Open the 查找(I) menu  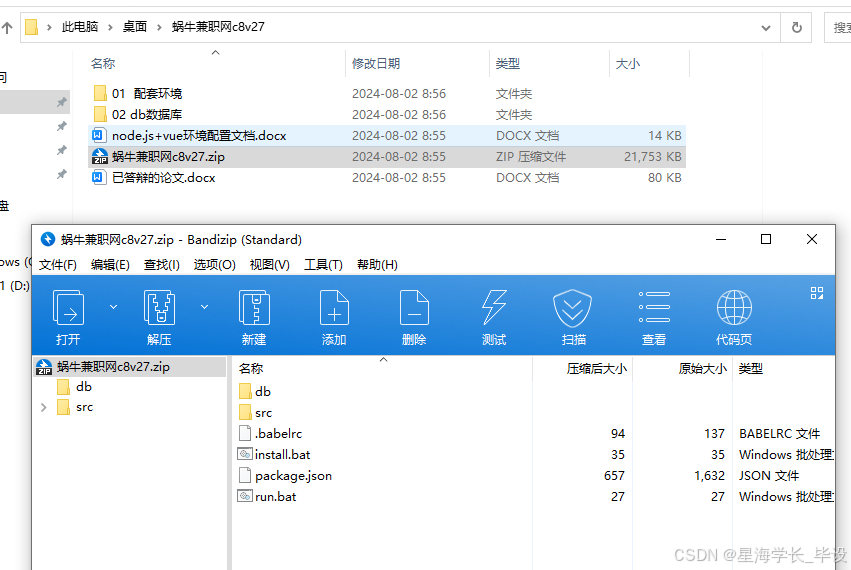coord(162,265)
